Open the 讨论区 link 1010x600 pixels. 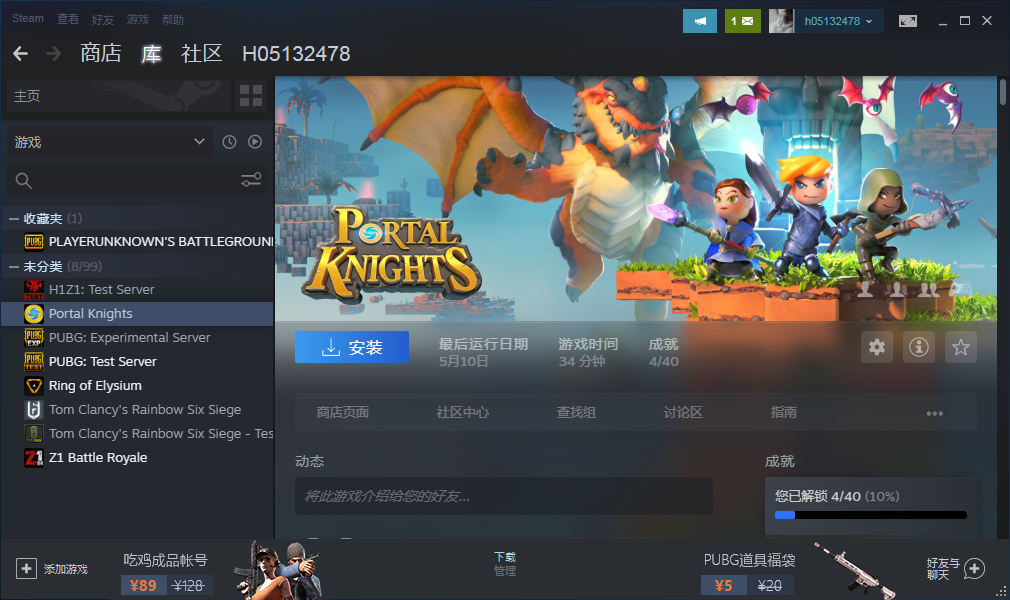click(683, 412)
